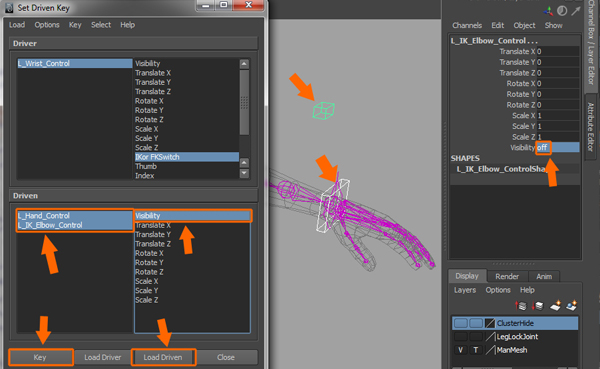Click the LegLockJoint layer color swatch
This screenshot has height=369, width=600.
point(490,336)
